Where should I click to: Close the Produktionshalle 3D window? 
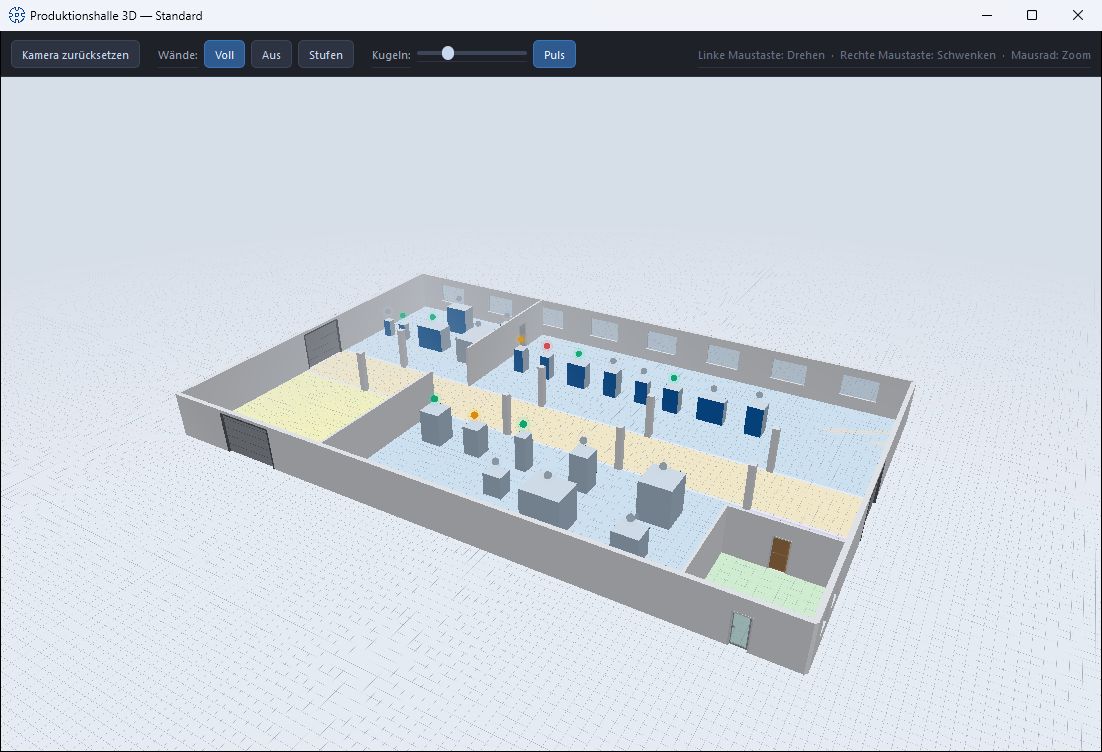coord(1077,15)
